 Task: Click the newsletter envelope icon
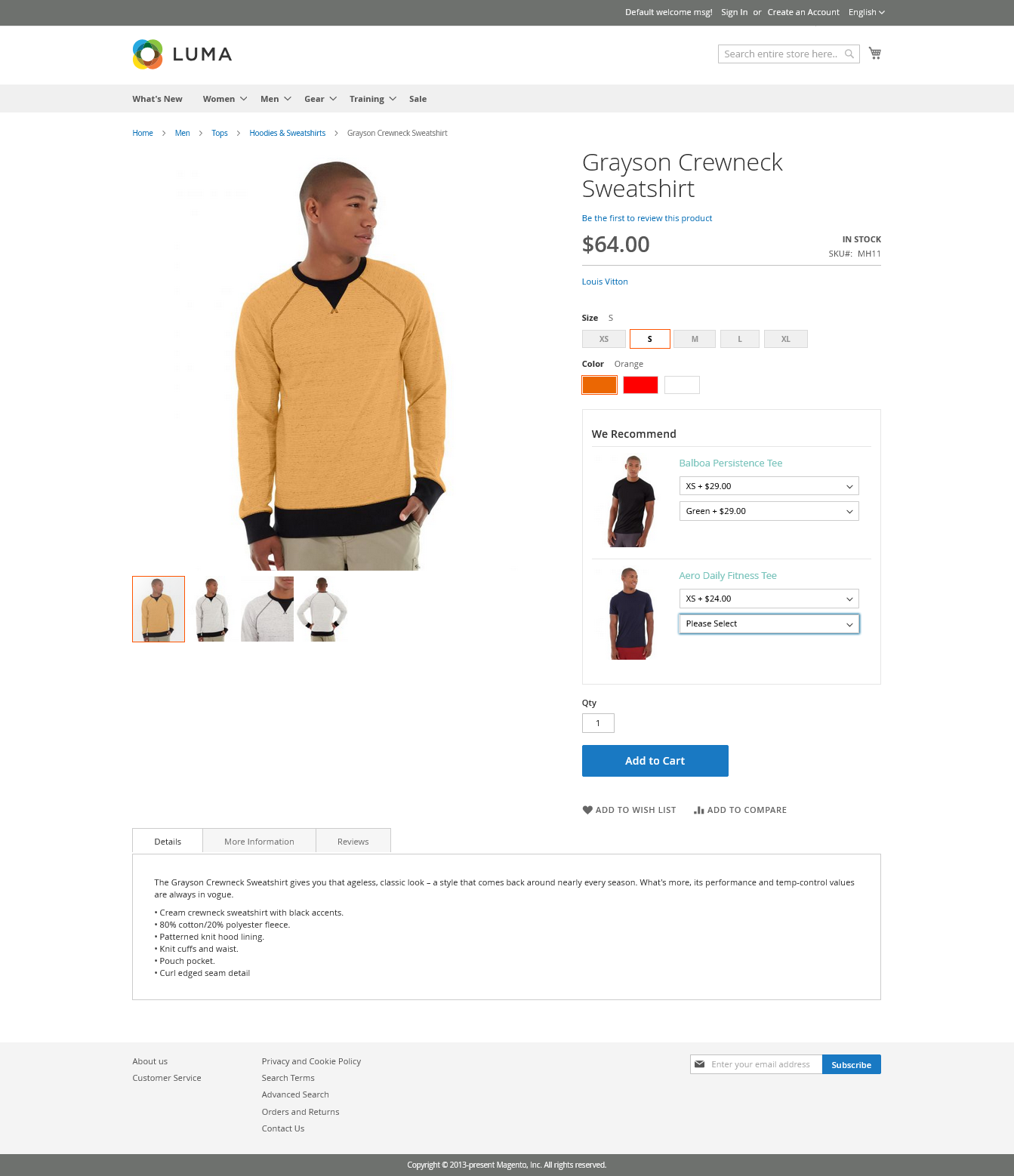[700, 1064]
